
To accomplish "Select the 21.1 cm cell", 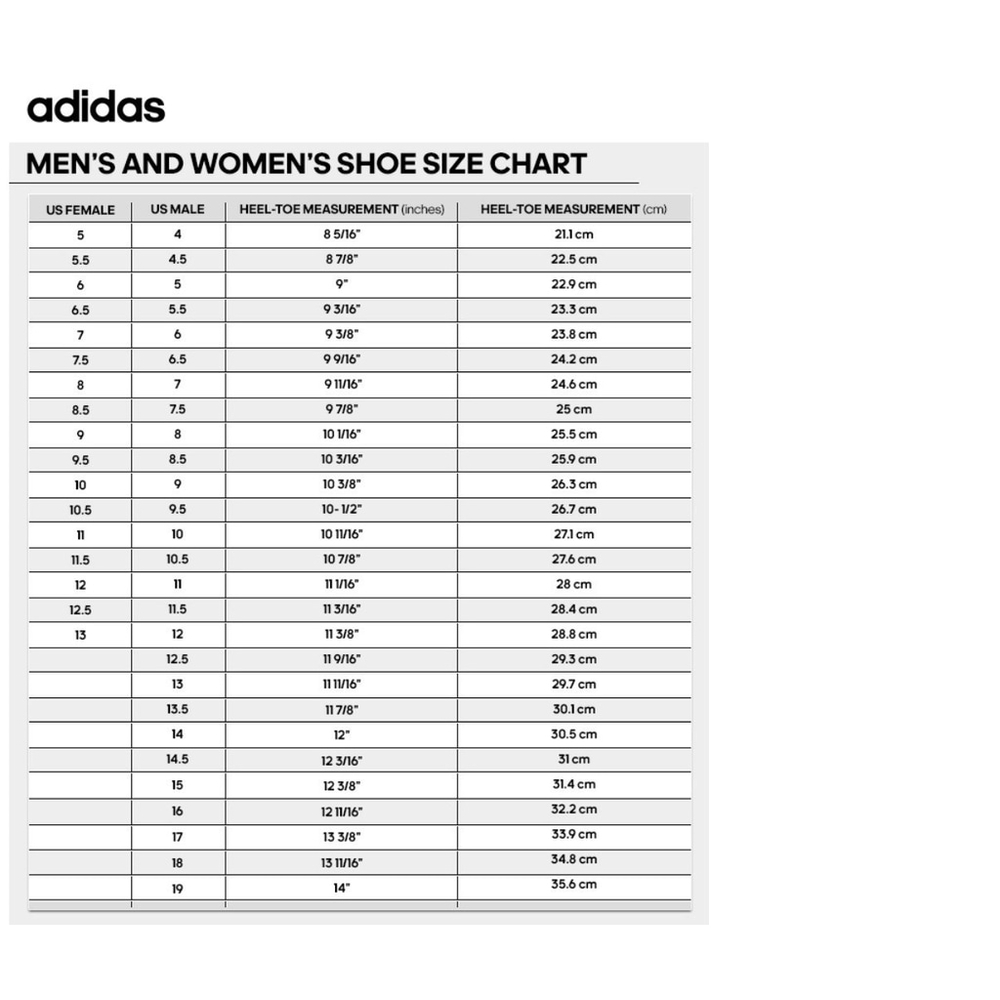I will tap(574, 235).
